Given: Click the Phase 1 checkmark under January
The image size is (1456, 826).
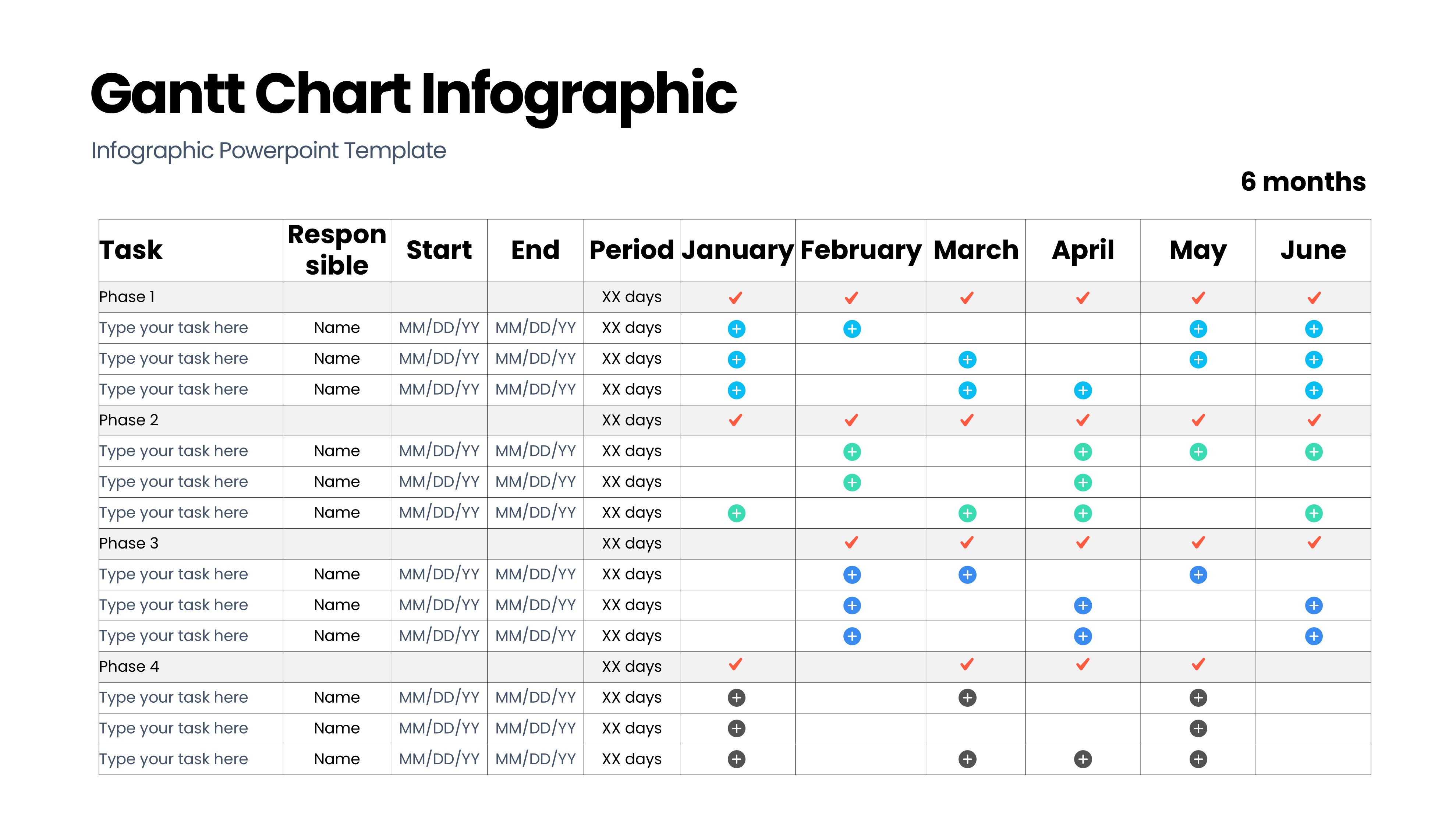Looking at the screenshot, I should tap(736, 298).
